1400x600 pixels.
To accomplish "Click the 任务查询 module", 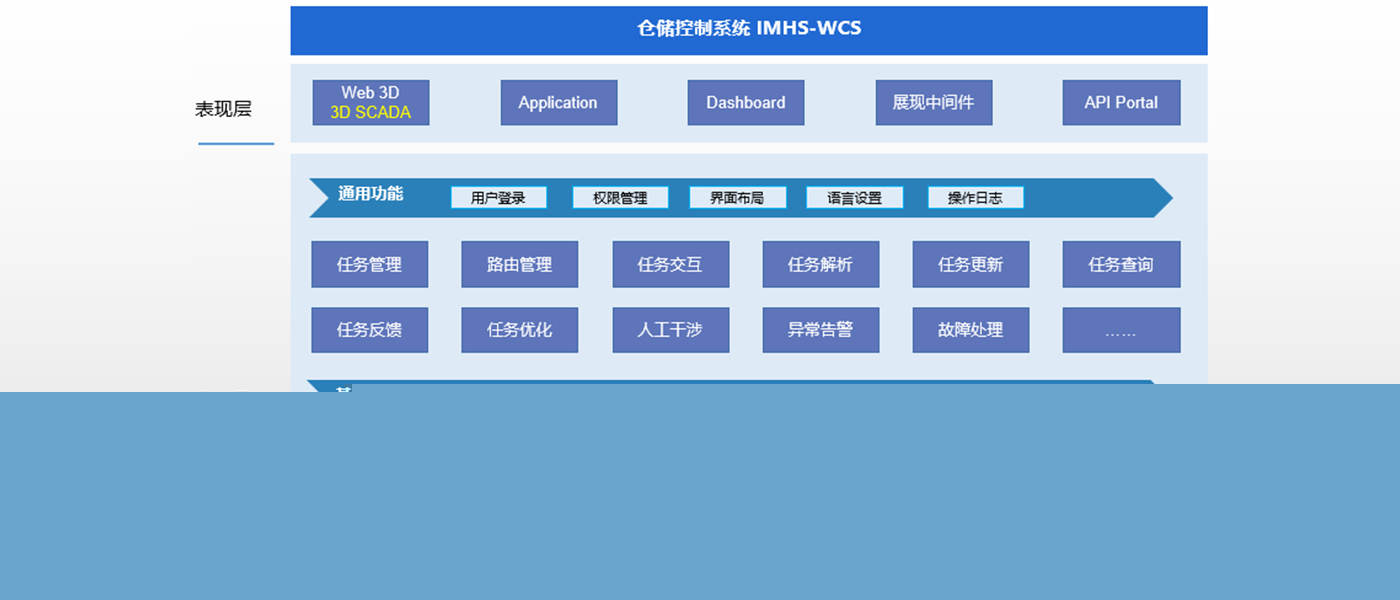I will 1121,265.
